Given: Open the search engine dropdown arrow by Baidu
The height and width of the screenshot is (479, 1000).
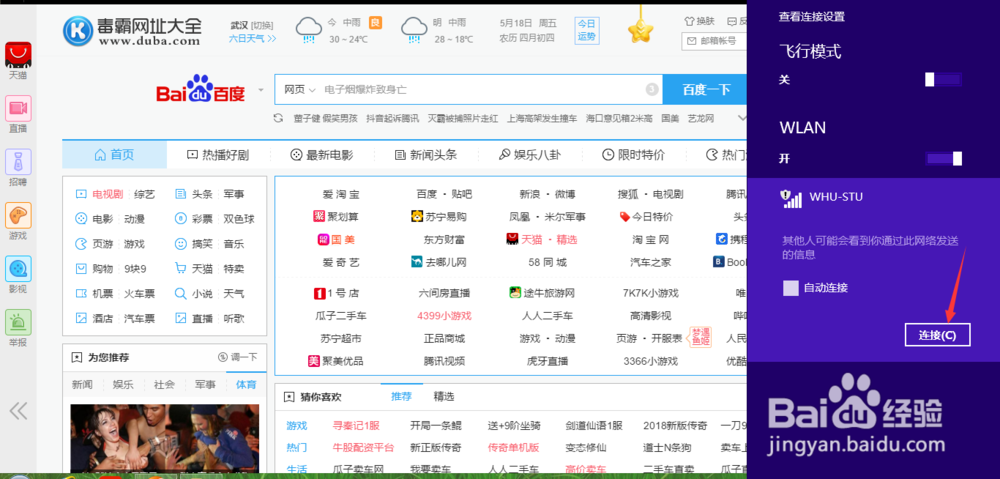Looking at the screenshot, I should [260, 90].
